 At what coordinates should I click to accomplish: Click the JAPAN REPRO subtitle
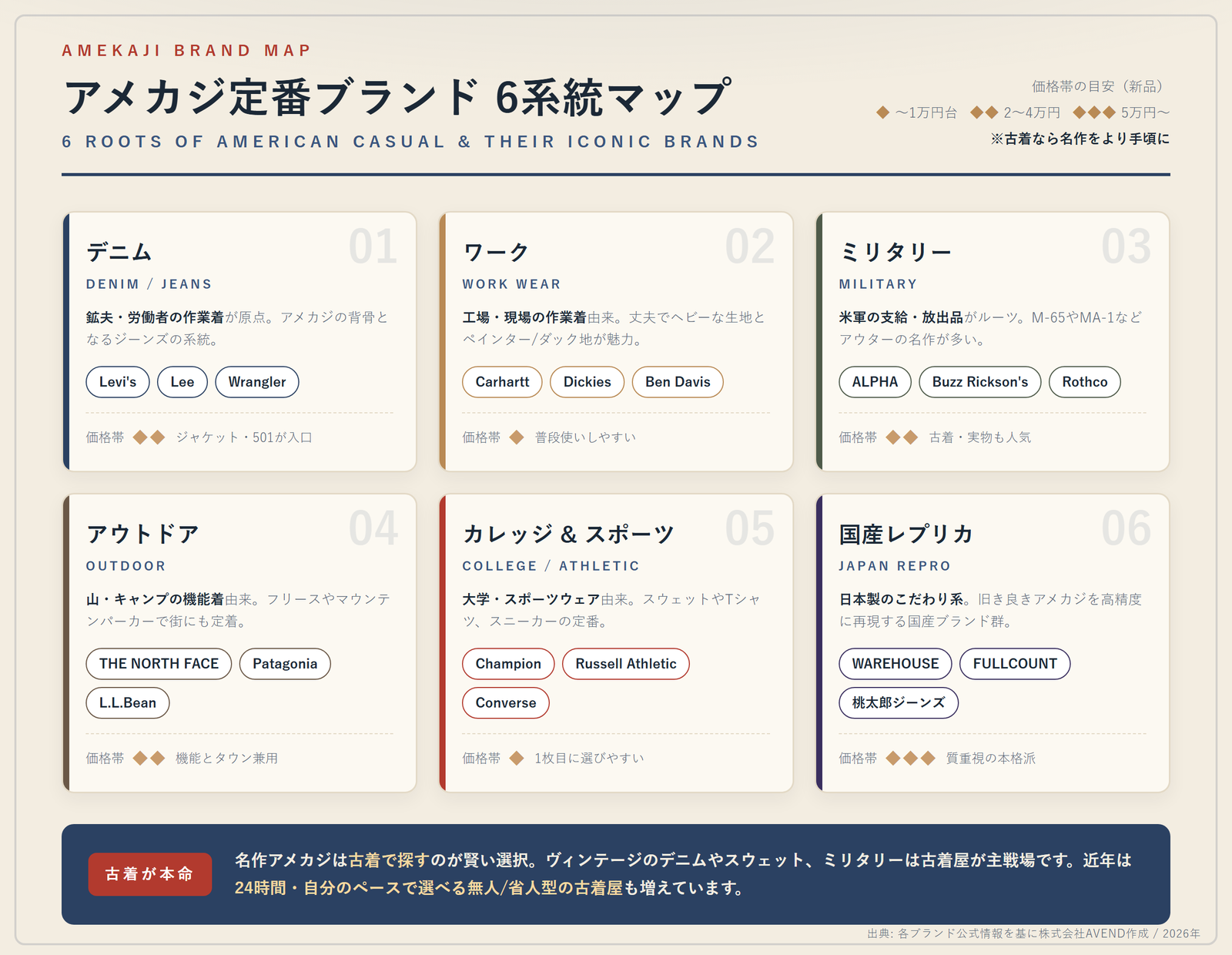pos(895,566)
